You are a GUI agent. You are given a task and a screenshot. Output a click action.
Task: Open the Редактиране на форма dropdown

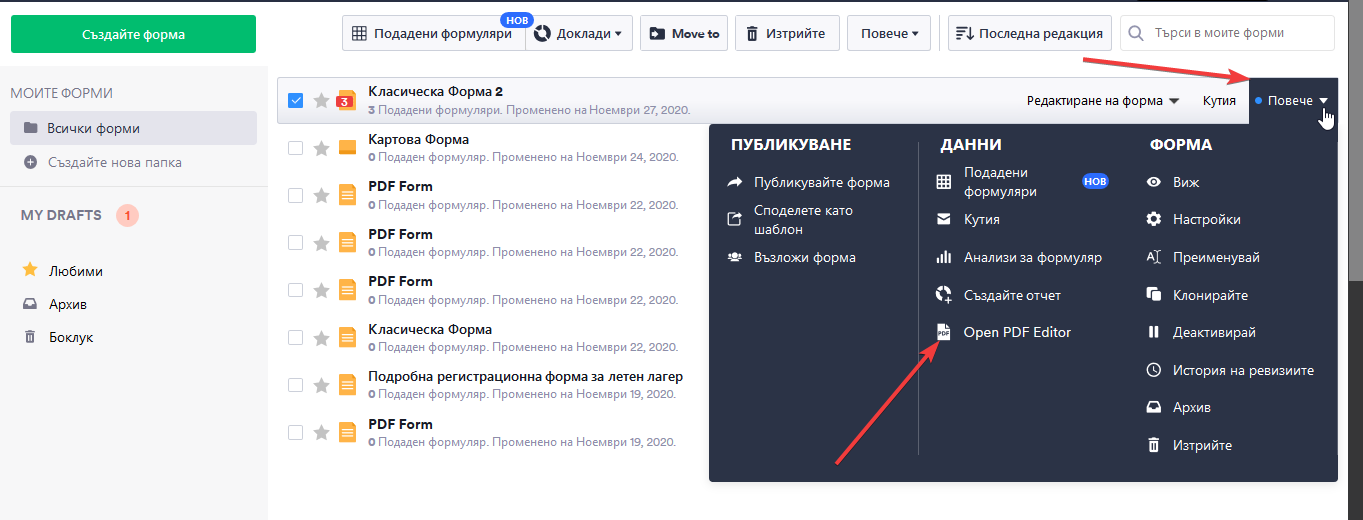point(1103,100)
